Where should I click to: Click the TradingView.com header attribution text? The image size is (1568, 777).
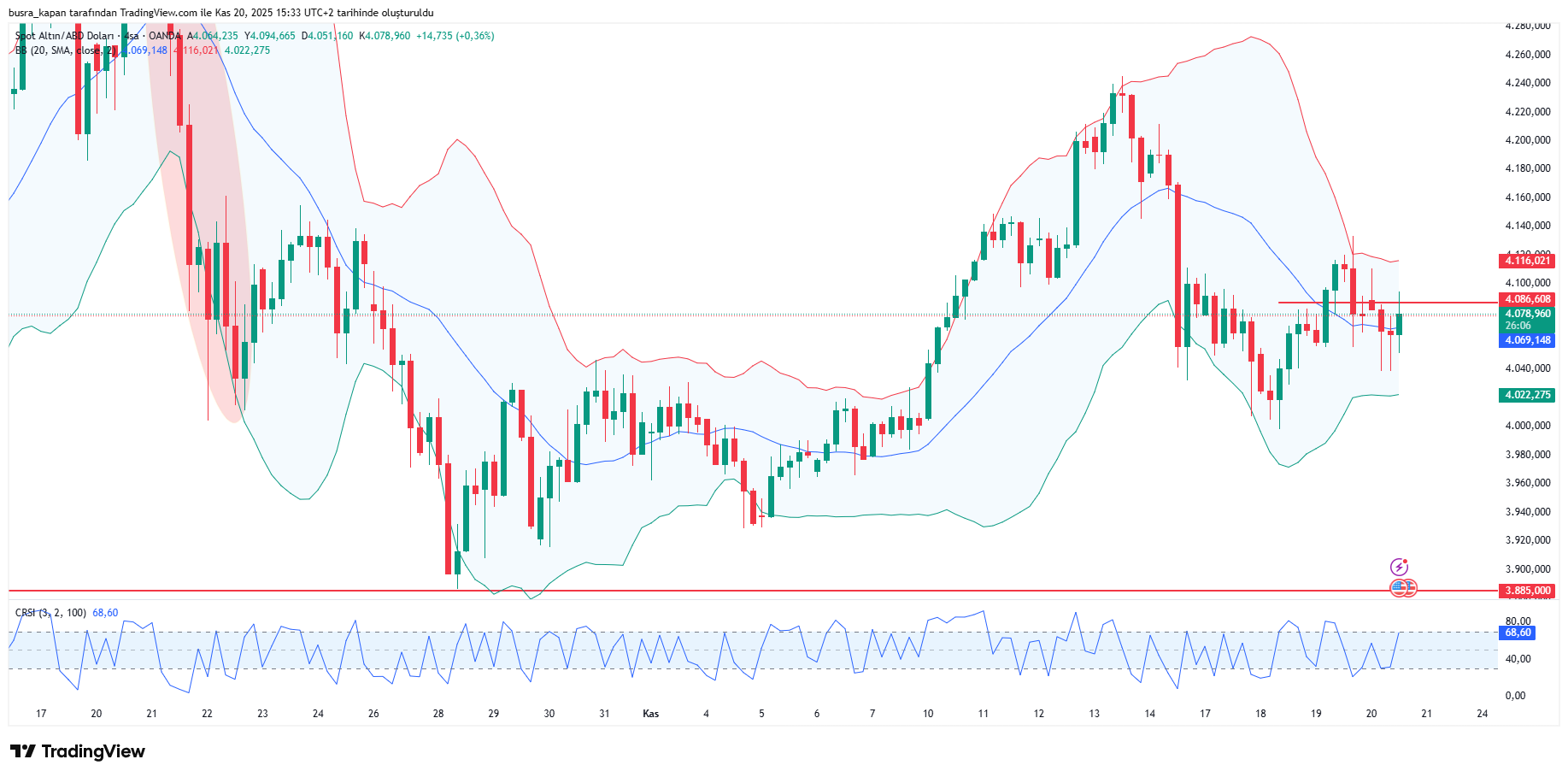click(x=160, y=13)
